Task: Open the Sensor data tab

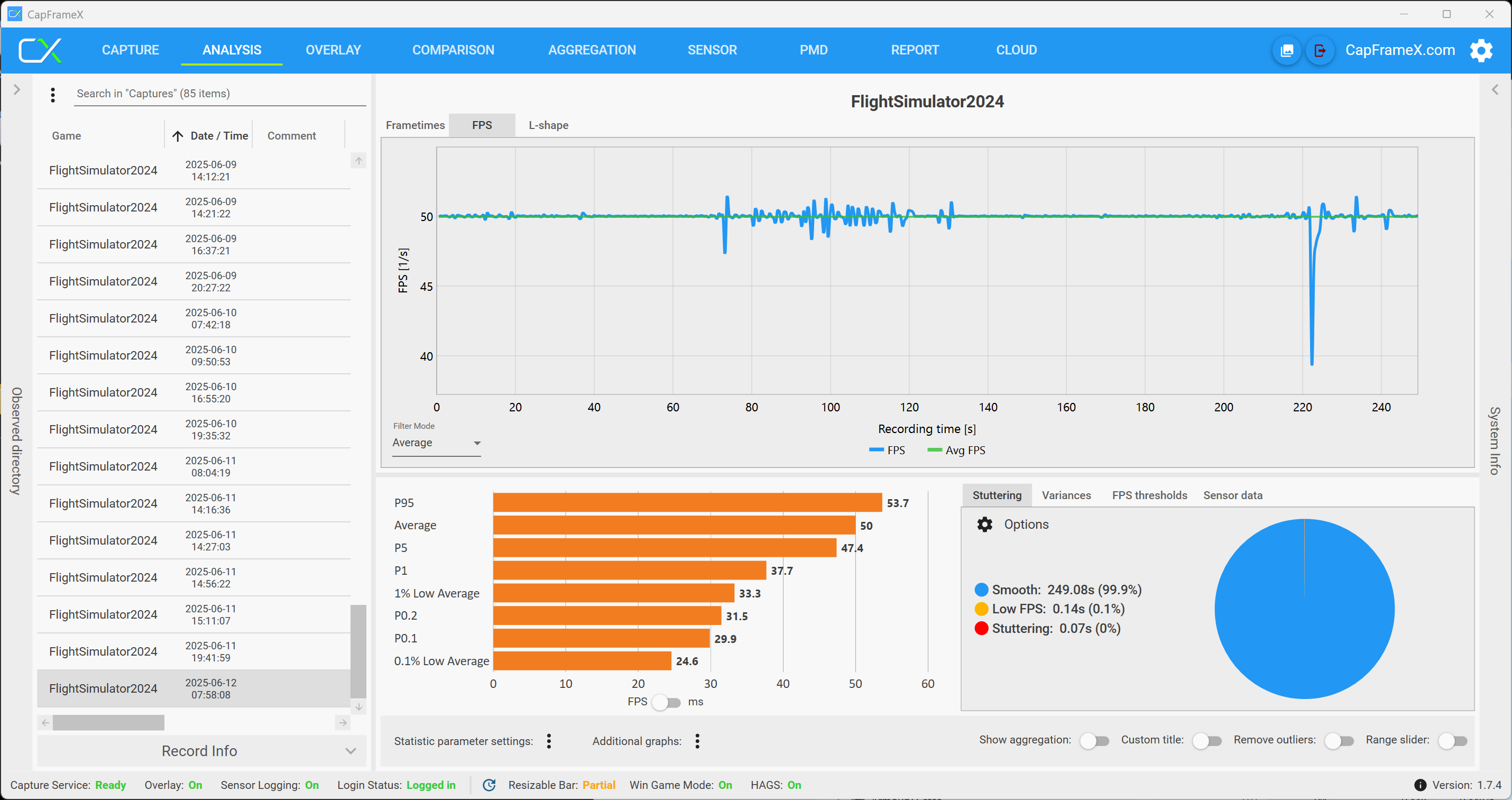Action: click(x=1233, y=495)
